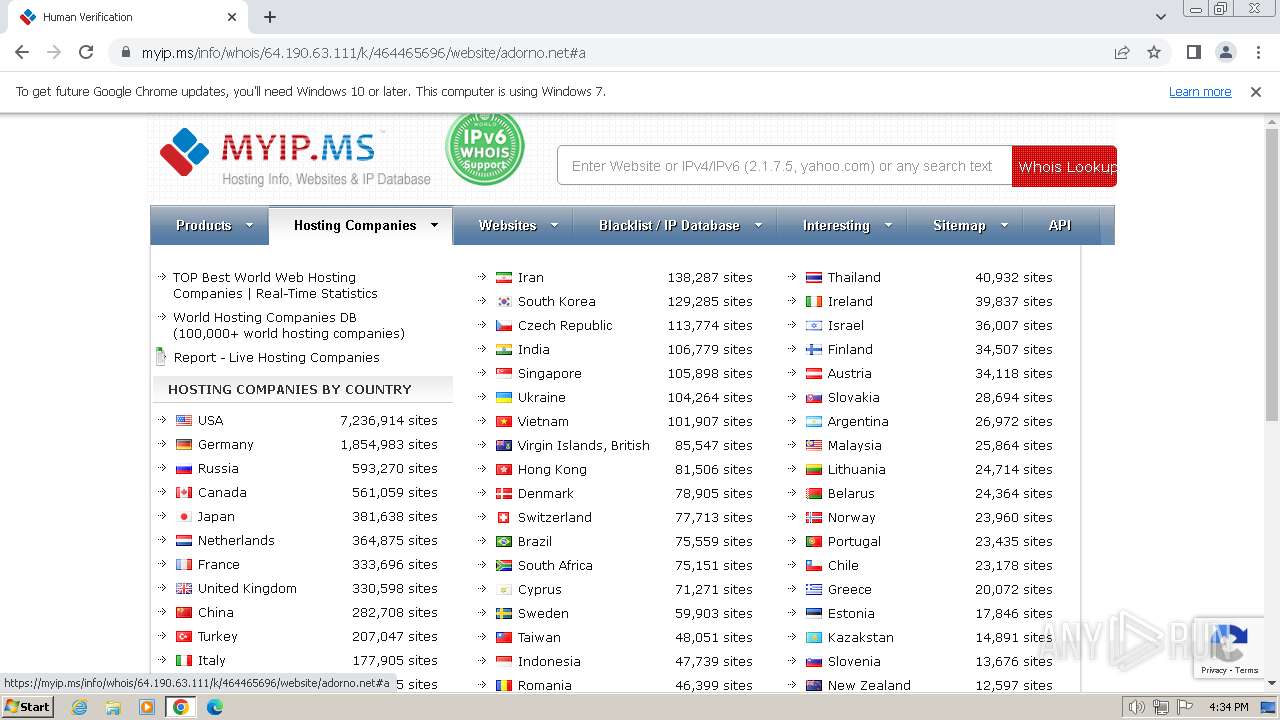The width and height of the screenshot is (1280, 720).
Task: Open TOP Best World Web Hosting Companies link
Action: [x=274, y=286]
